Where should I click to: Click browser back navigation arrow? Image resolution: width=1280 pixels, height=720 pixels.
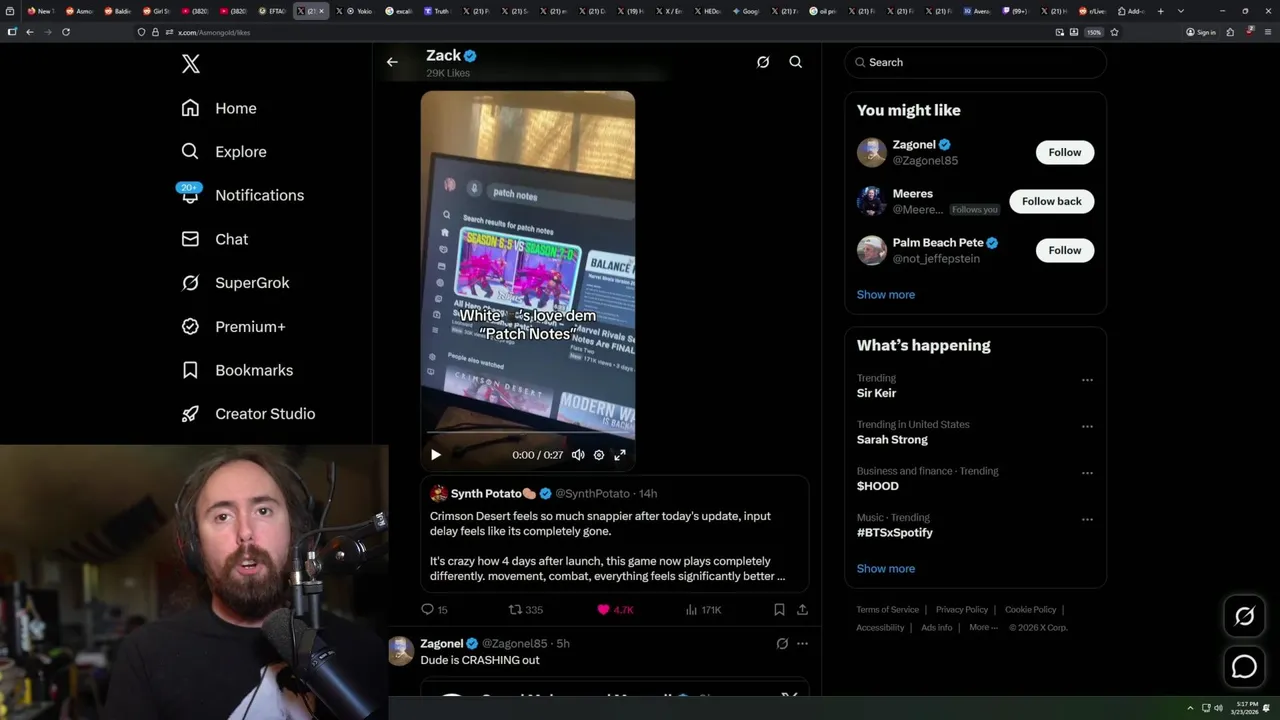click(x=30, y=32)
